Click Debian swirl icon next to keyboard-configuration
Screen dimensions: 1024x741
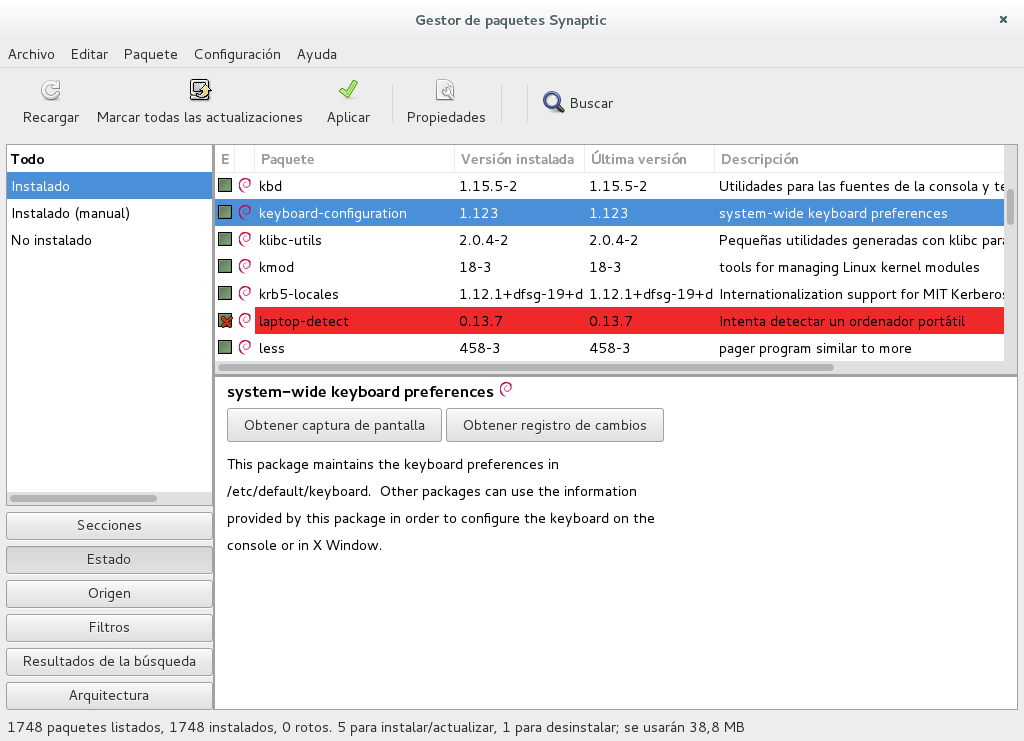click(x=245, y=212)
